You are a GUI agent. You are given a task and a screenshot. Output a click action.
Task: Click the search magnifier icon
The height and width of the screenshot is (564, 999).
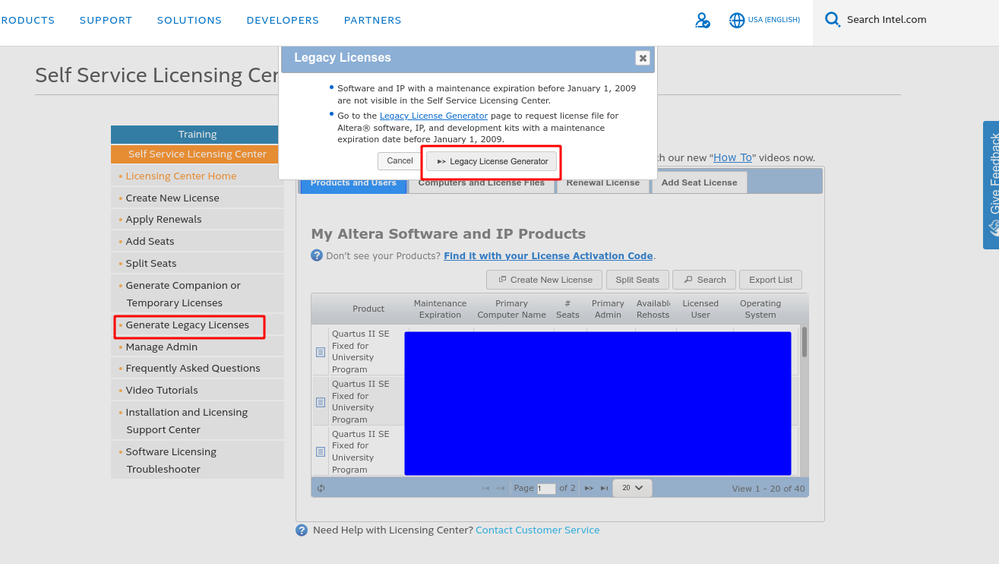pos(832,19)
